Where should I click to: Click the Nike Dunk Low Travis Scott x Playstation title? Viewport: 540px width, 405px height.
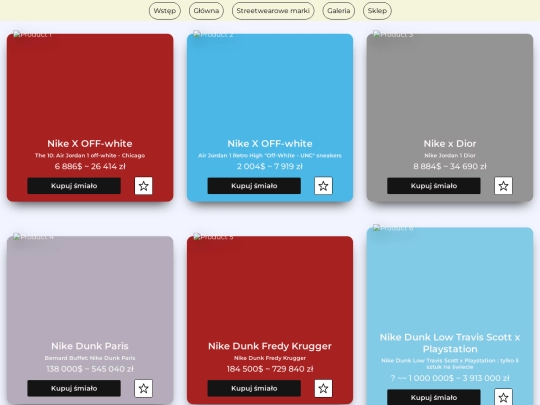coord(450,343)
